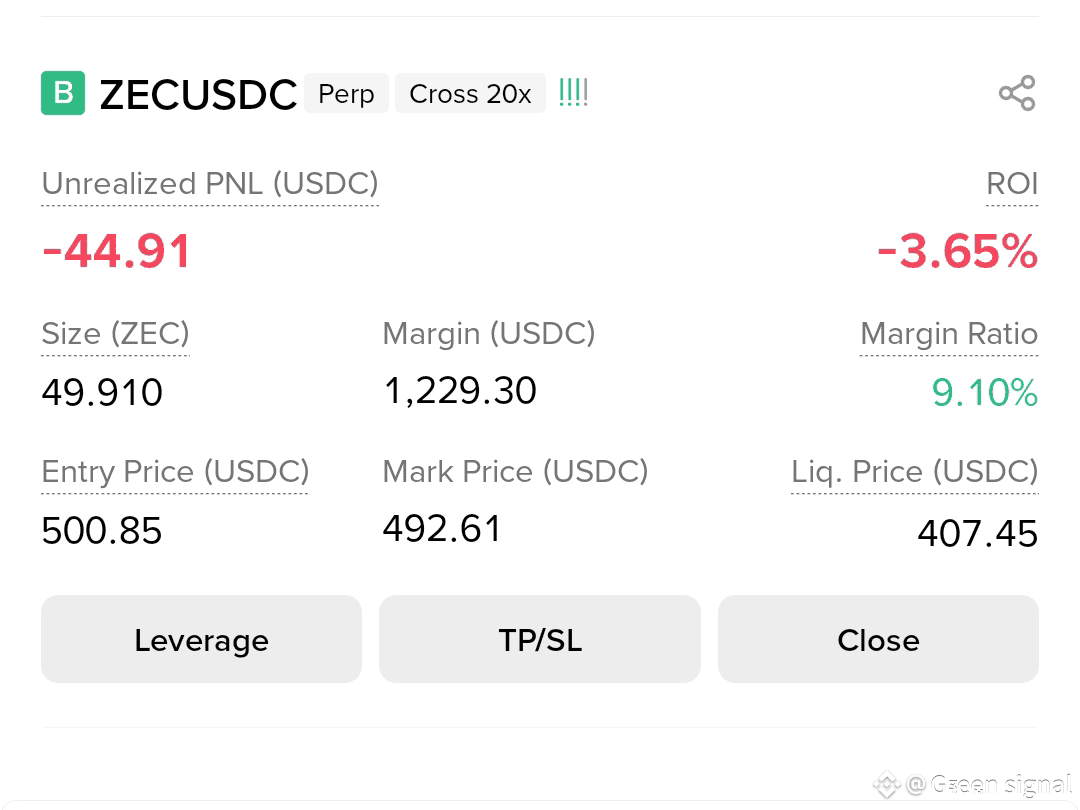Show the ROI label explanation
The image size is (1080, 810).
(x=1012, y=184)
